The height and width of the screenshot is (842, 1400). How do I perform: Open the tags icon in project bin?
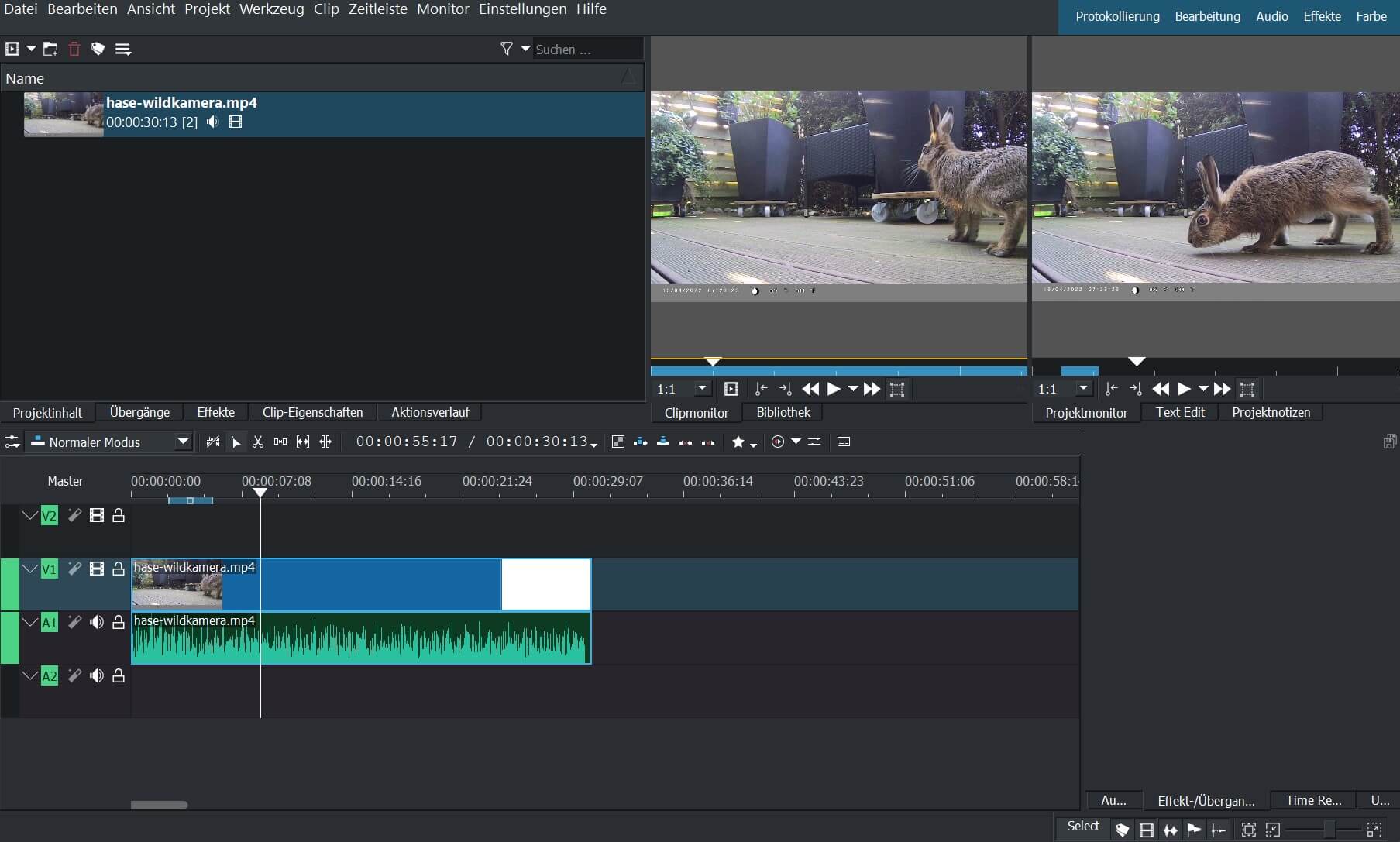[x=98, y=49]
